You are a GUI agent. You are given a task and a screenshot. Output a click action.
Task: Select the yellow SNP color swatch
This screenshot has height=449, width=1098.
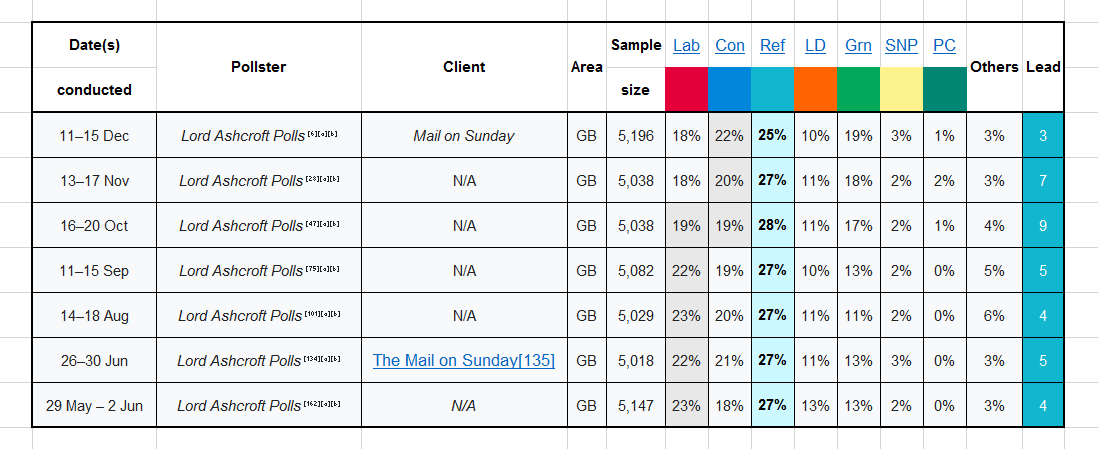[901, 89]
